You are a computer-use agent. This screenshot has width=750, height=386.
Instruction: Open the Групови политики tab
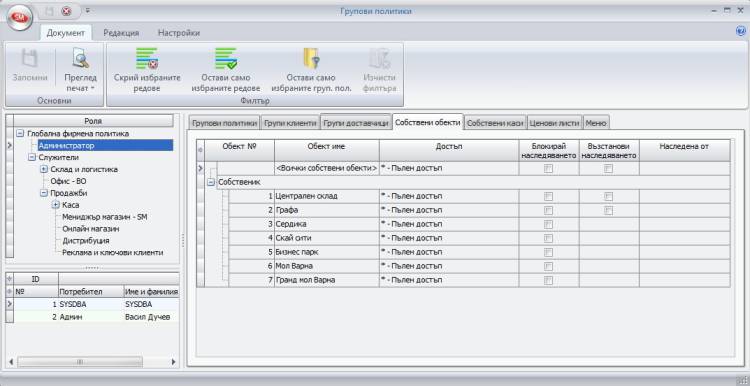click(224, 123)
